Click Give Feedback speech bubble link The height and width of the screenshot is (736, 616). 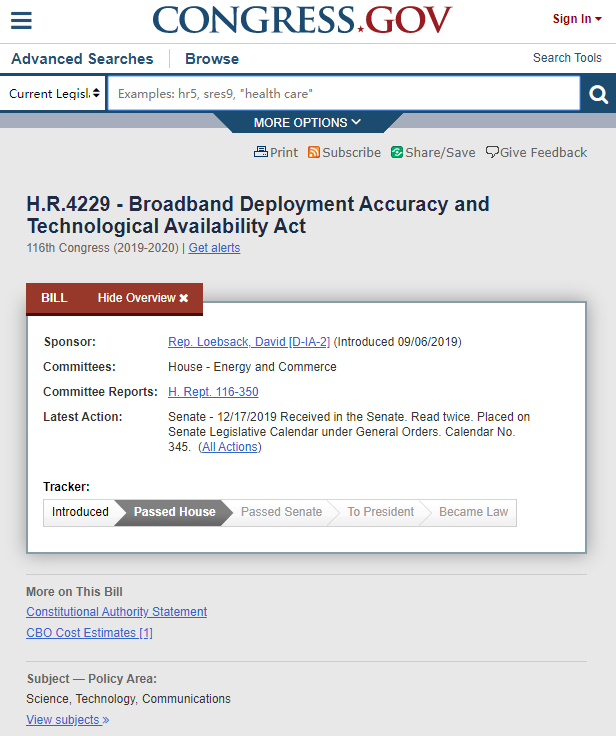coord(536,153)
